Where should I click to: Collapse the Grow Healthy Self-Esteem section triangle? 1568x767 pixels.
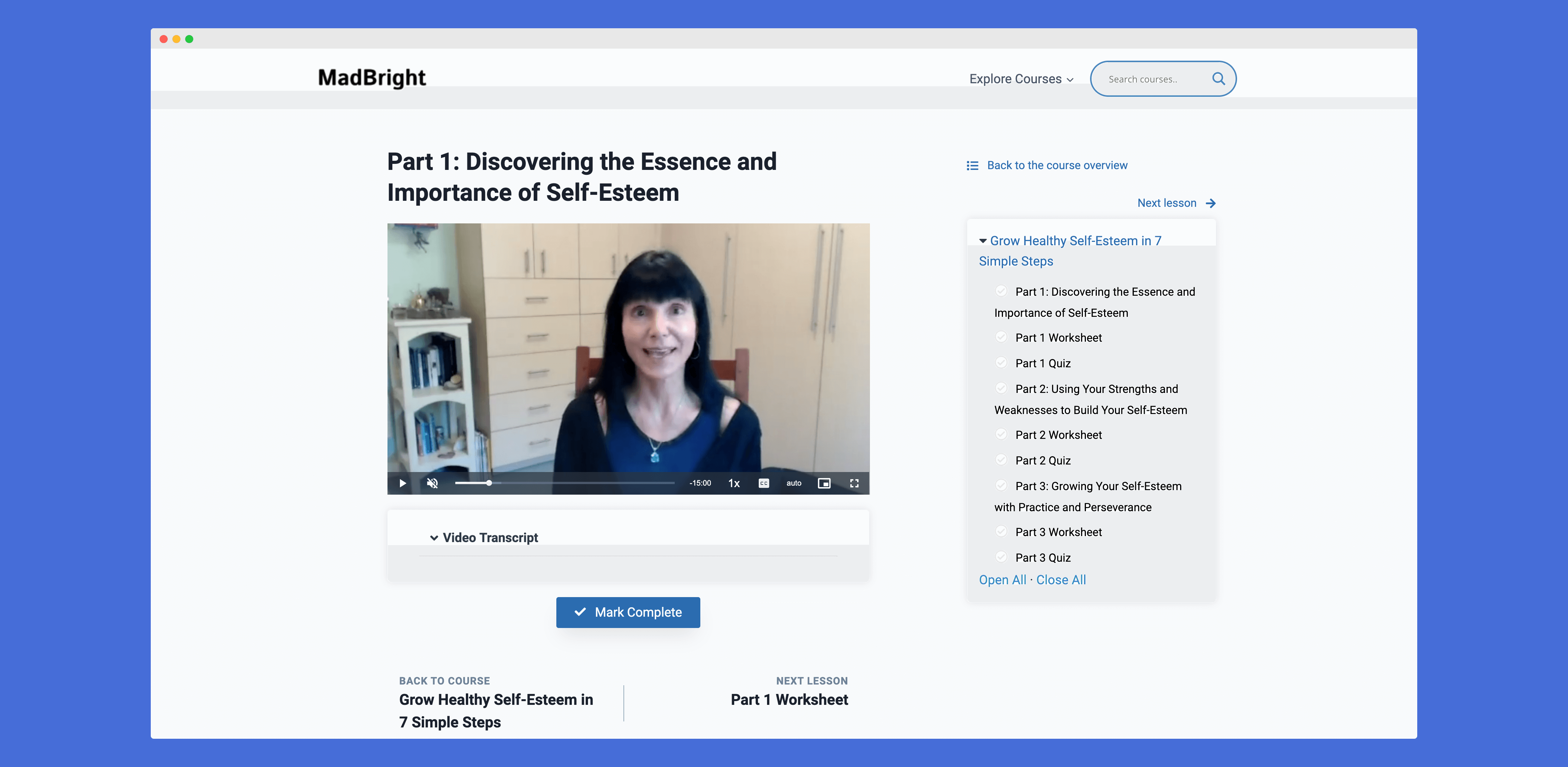[983, 241]
